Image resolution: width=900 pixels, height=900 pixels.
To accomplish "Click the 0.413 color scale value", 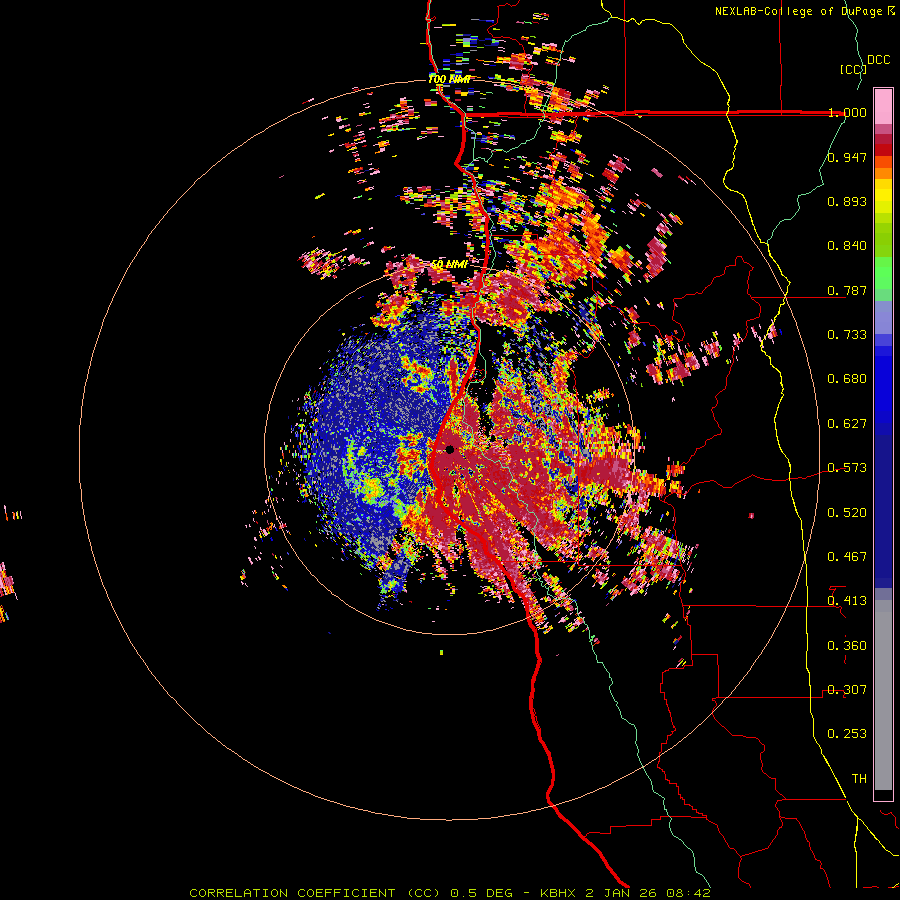I will (x=847, y=601).
